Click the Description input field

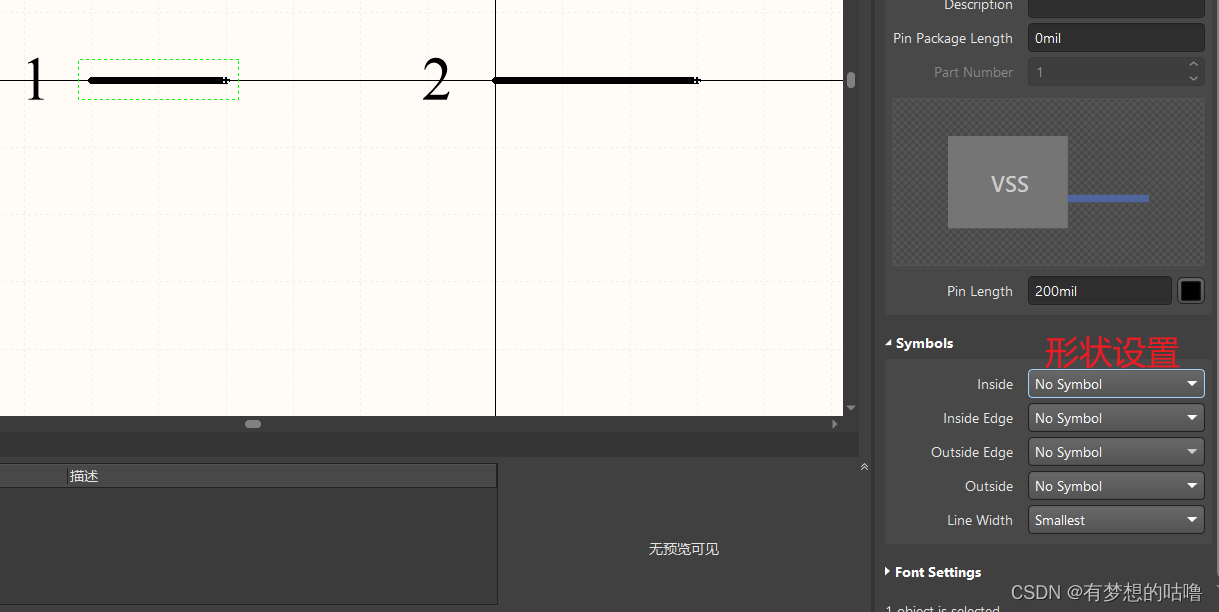pyautogui.click(x=1115, y=6)
